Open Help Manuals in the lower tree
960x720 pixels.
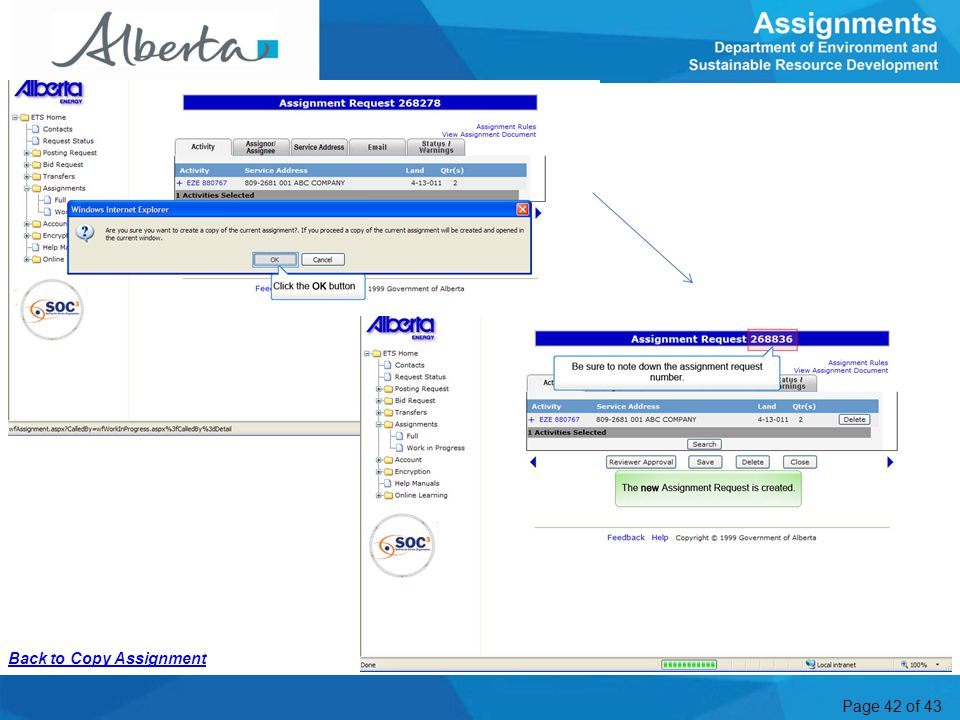point(416,484)
